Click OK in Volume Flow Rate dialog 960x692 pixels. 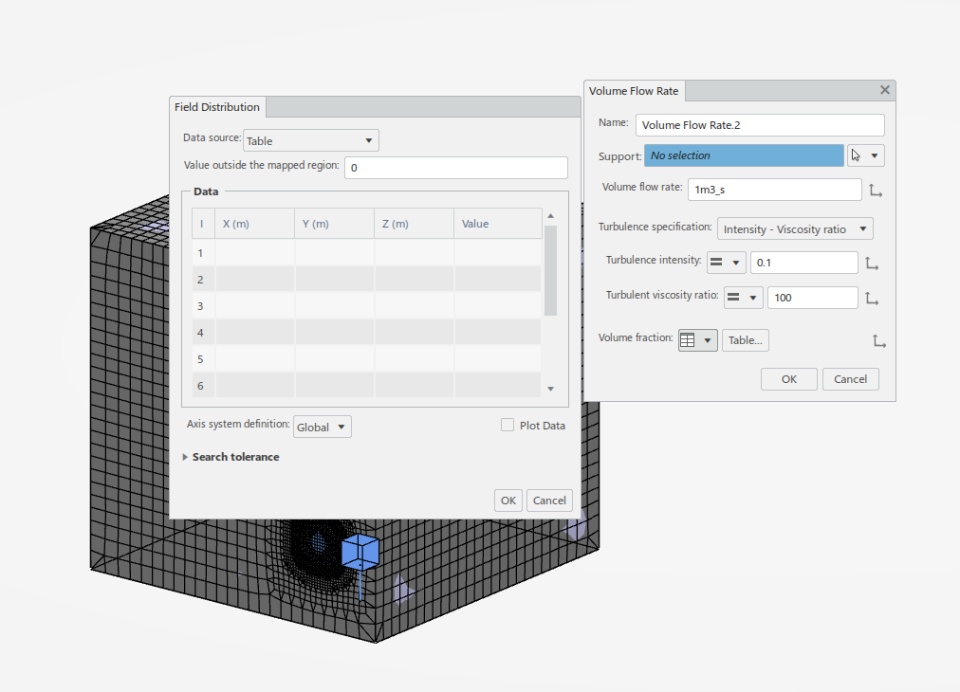tap(789, 379)
